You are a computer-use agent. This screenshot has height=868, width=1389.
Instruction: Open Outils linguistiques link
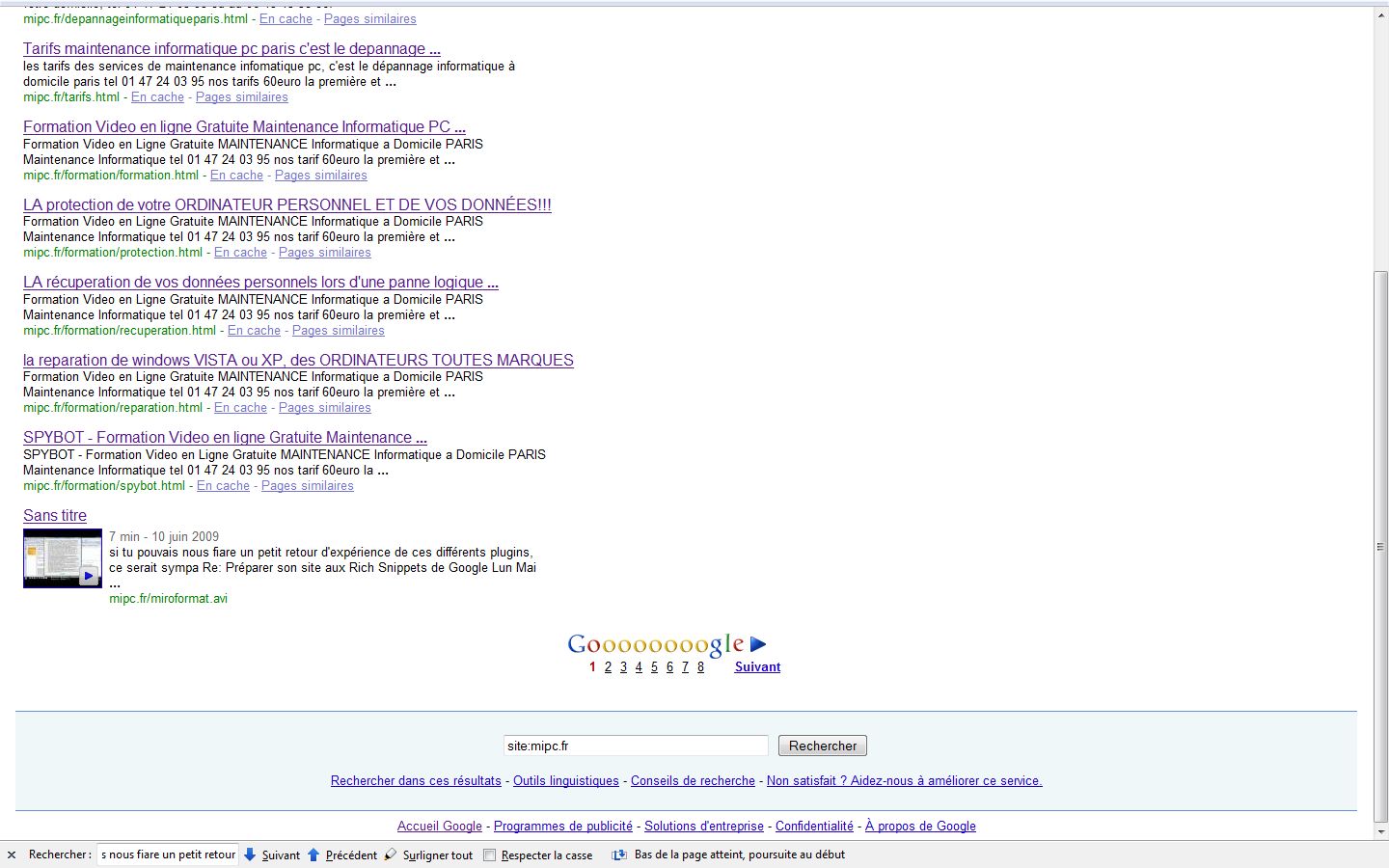pyautogui.click(x=566, y=781)
